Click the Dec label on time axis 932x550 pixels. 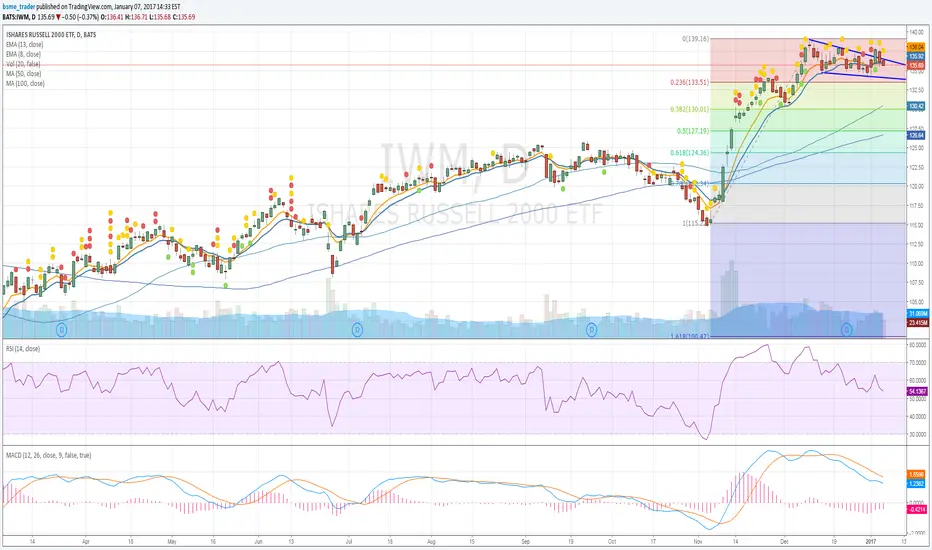(785, 542)
